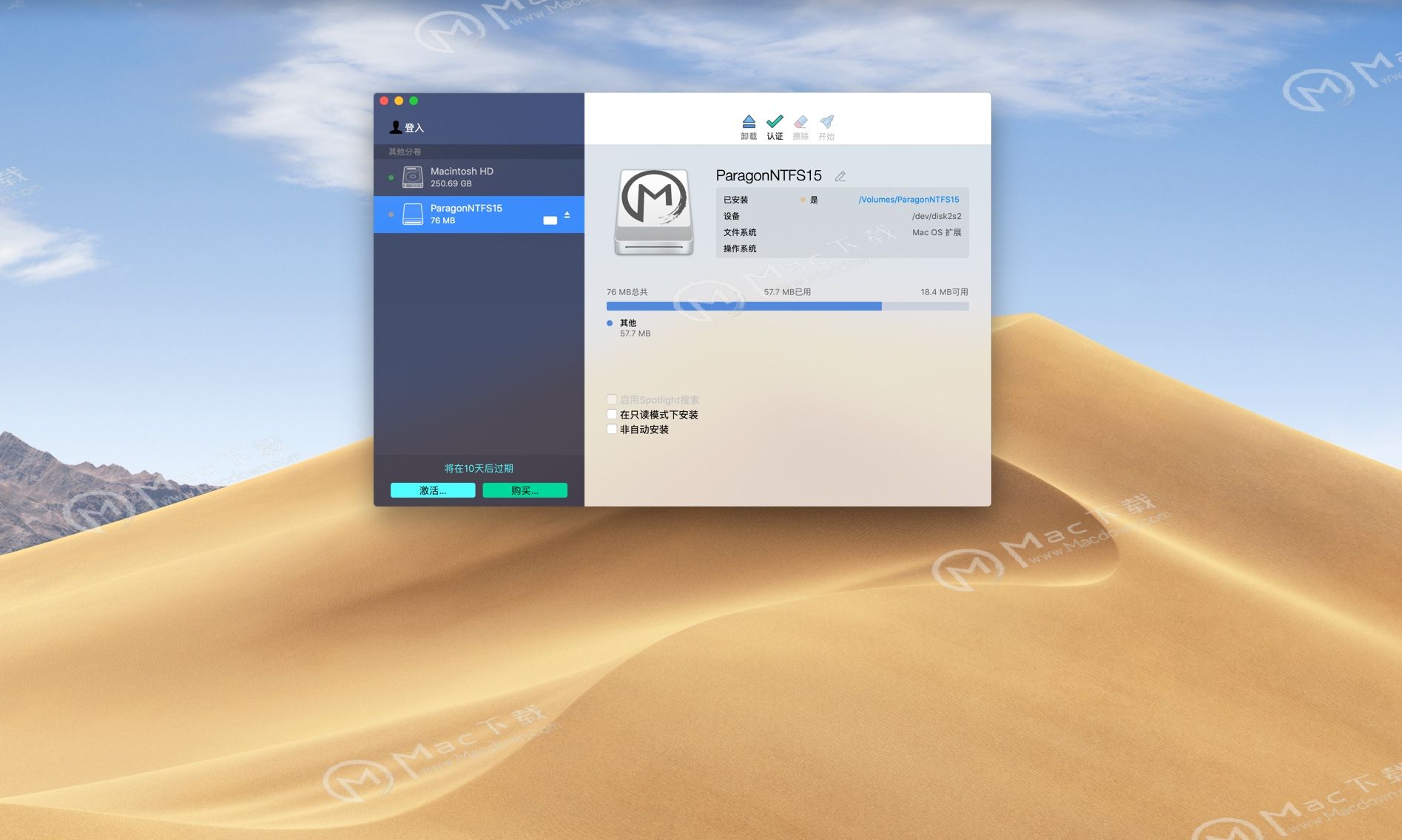1402x840 pixels.
Task: Click the white badge icon in ParagonNTFS15 row
Action: point(550,220)
